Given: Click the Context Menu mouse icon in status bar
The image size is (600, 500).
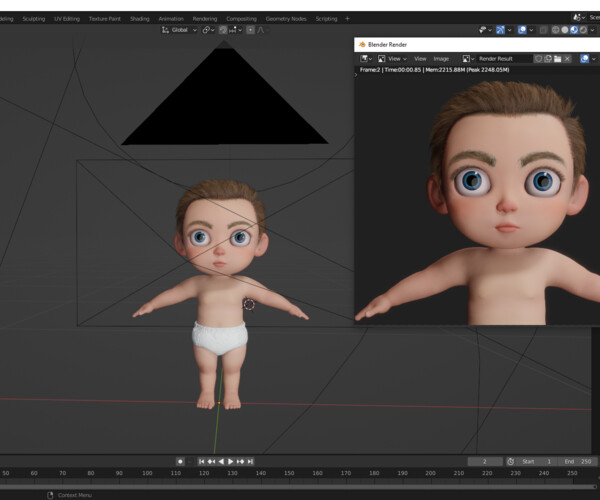Looking at the screenshot, I should coord(50,495).
